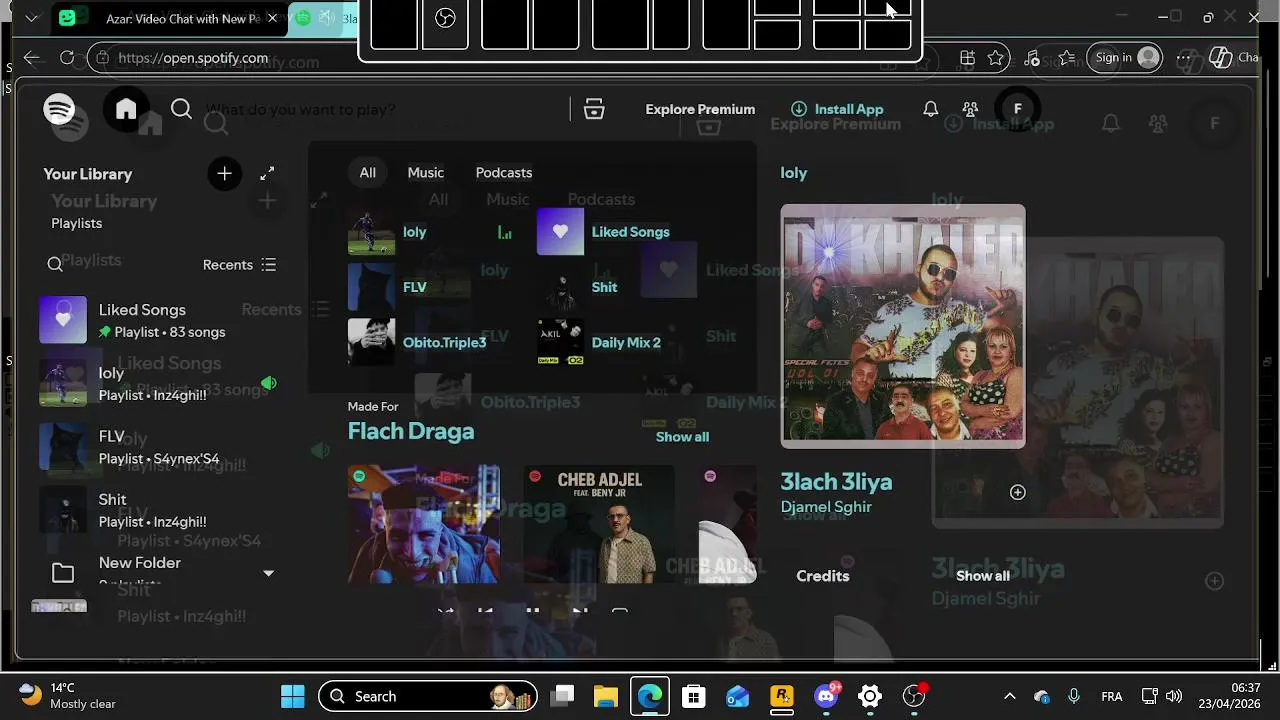Open the Windows Start menu

(x=293, y=696)
